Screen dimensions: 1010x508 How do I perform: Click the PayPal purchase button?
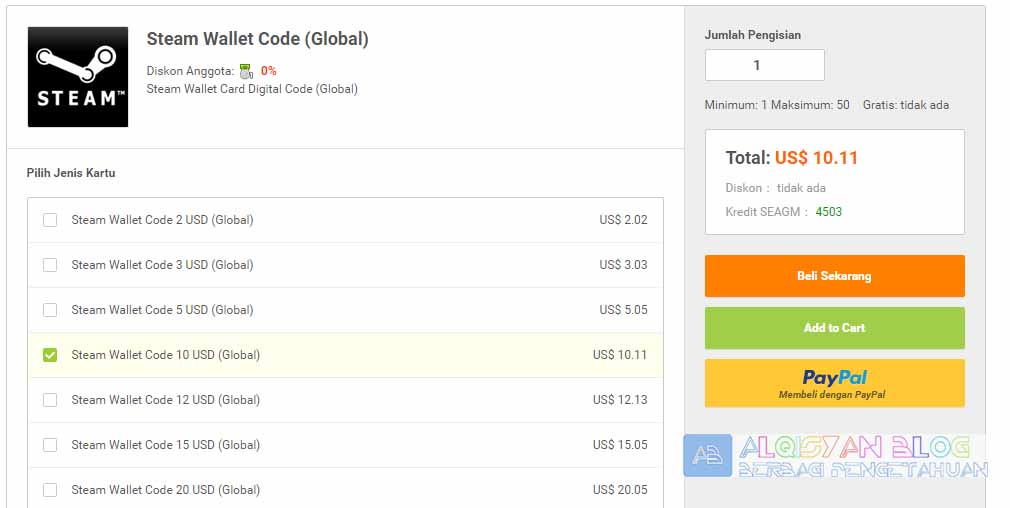point(834,383)
